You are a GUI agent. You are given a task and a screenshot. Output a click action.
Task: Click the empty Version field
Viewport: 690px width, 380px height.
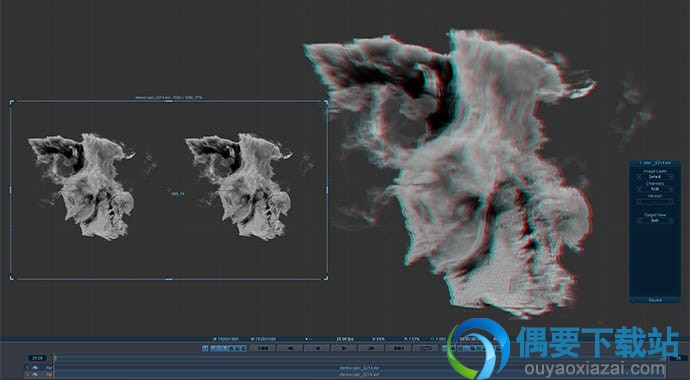coord(655,201)
